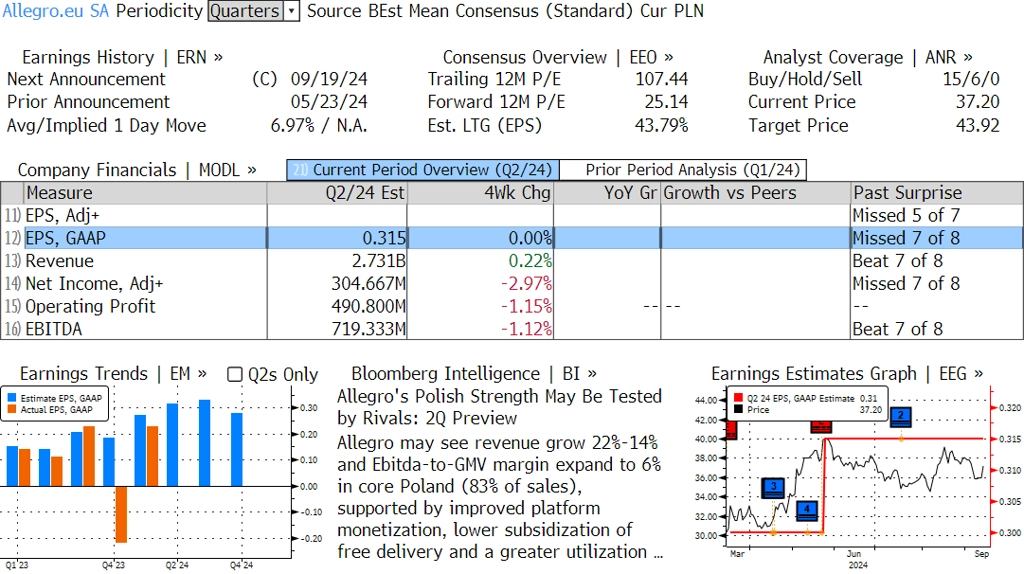Click the YoY Gr column header
This screenshot has width=1024, height=574.
[x=607, y=193]
